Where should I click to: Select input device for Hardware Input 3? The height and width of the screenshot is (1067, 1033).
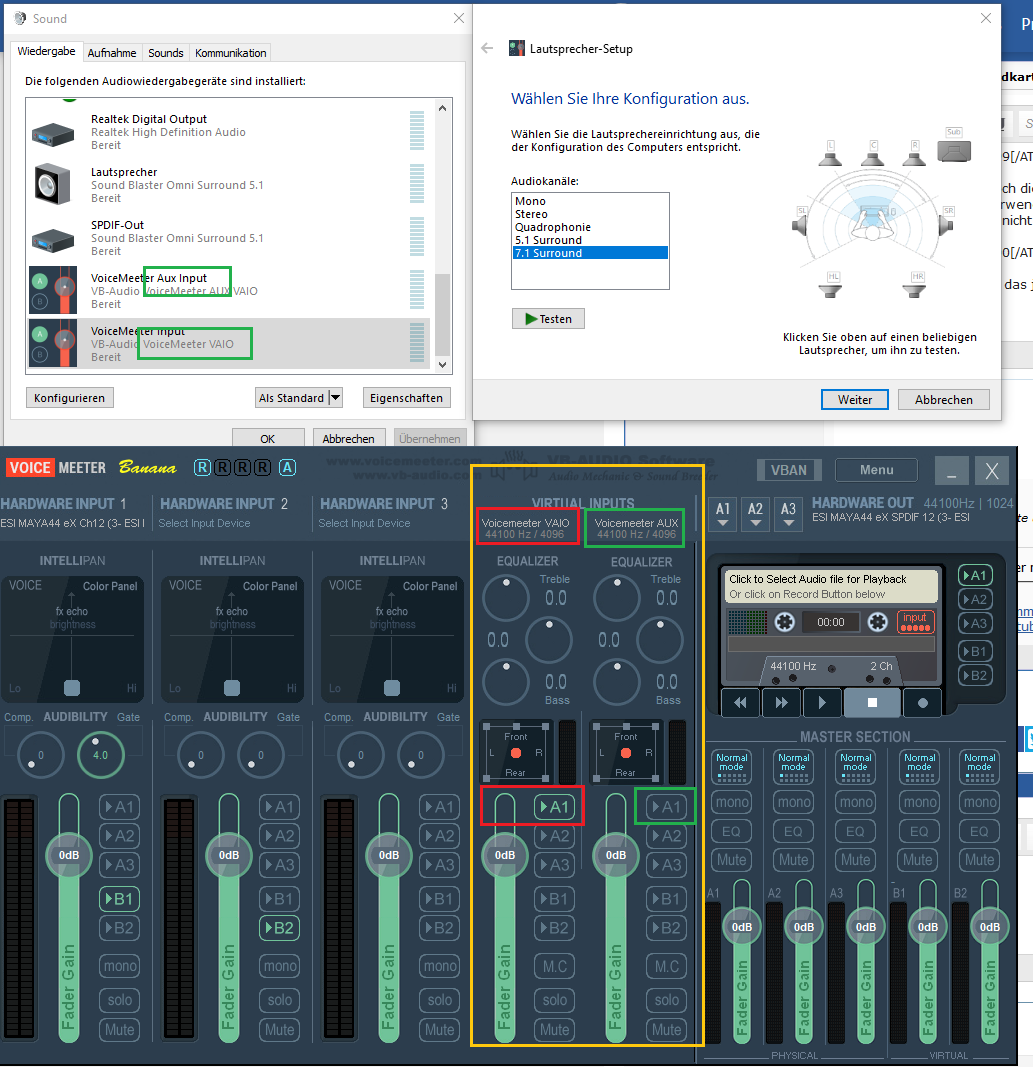364,523
